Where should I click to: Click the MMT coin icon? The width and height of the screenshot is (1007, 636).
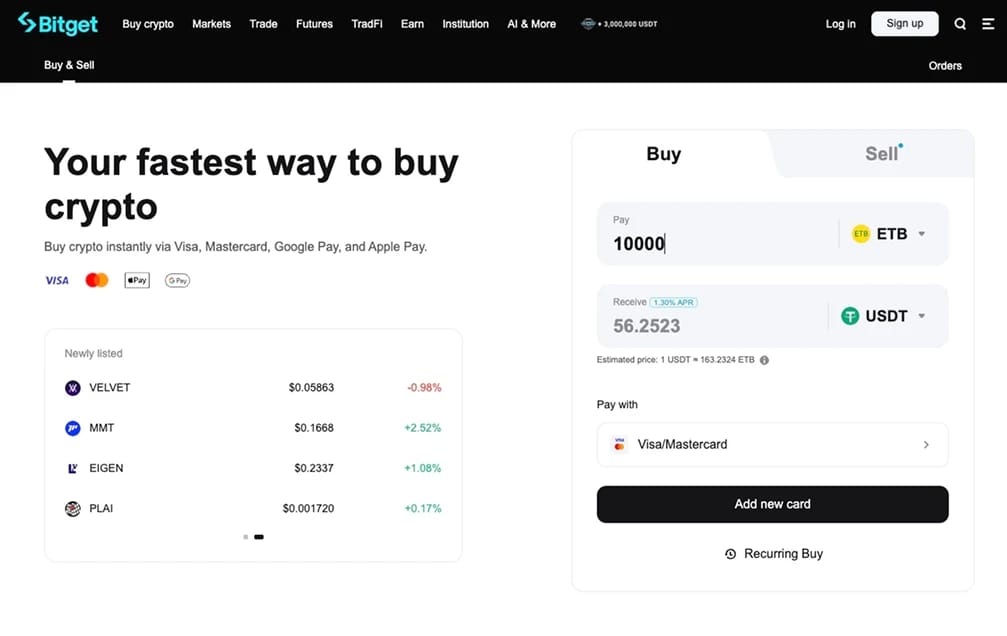(73, 428)
